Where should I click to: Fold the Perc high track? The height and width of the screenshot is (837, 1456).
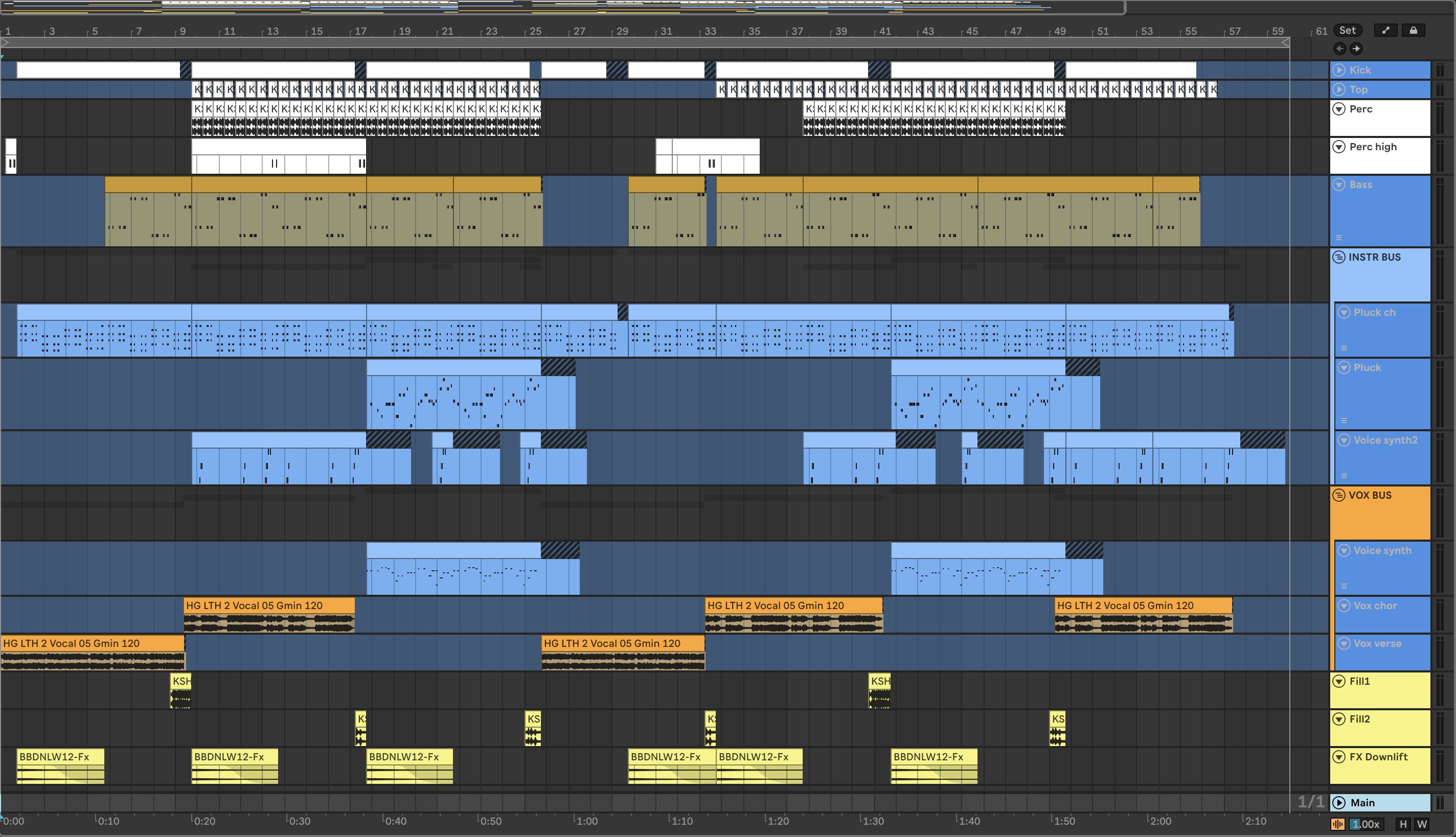[x=1339, y=147]
